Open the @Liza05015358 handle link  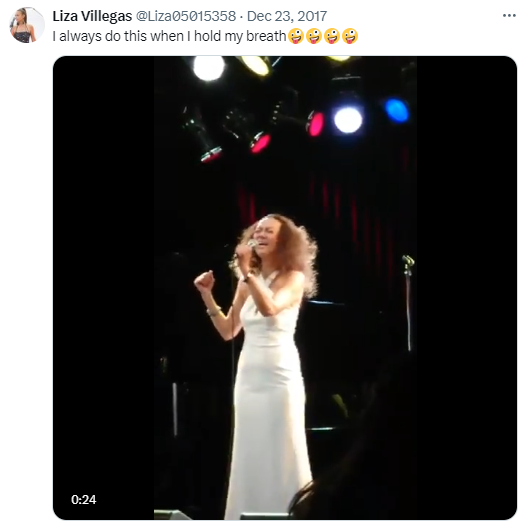(186, 16)
